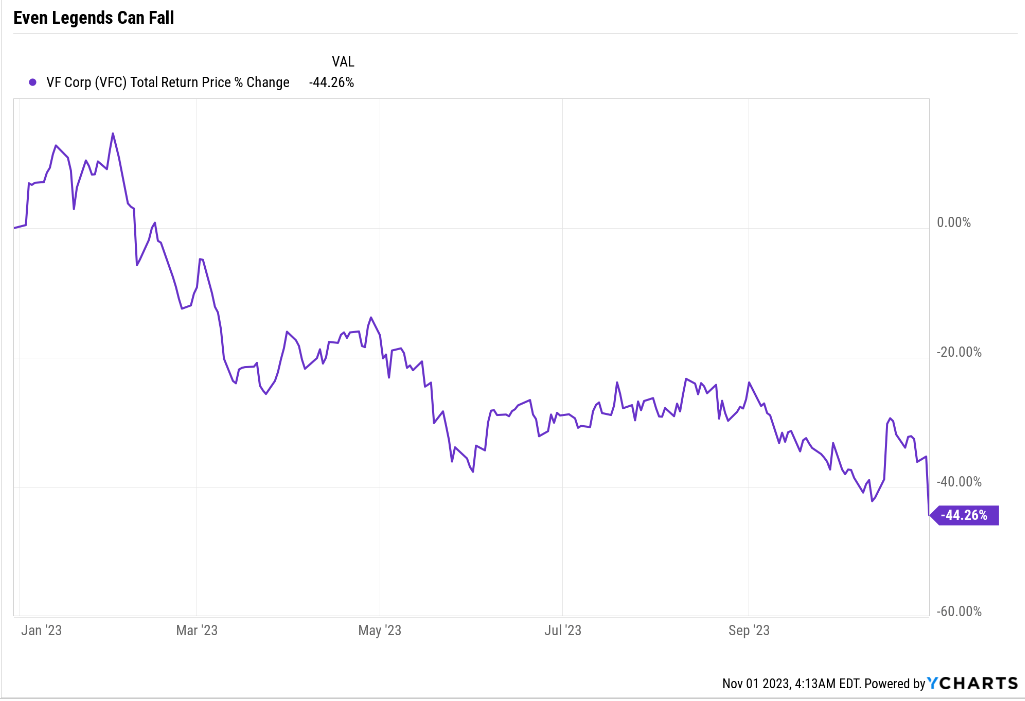Click the -60.00% y-axis label
Image resolution: width=1025 pixels, height=701 pixels.
pos(959,611)
